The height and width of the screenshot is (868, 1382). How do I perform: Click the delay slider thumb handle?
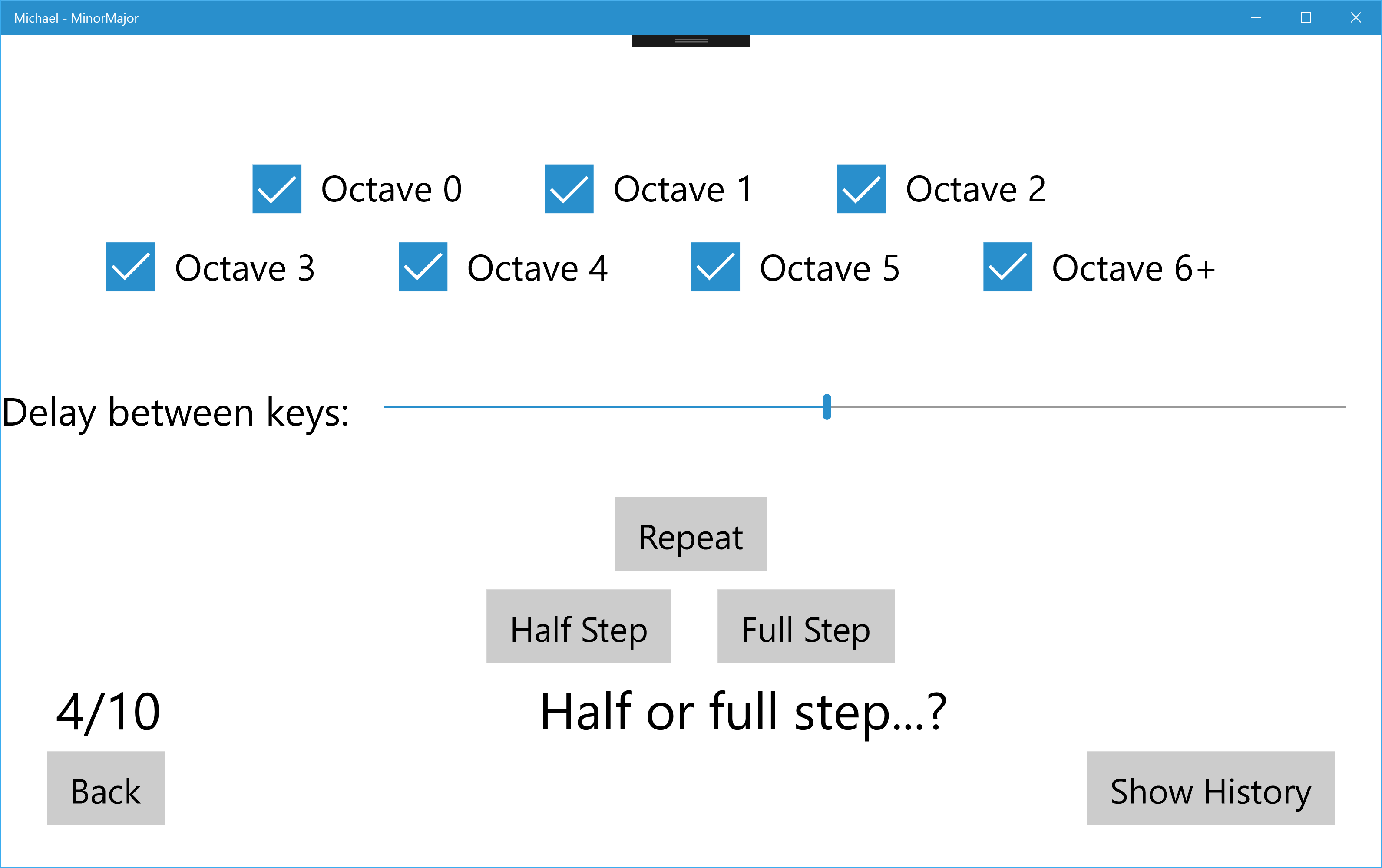(827, 407)
